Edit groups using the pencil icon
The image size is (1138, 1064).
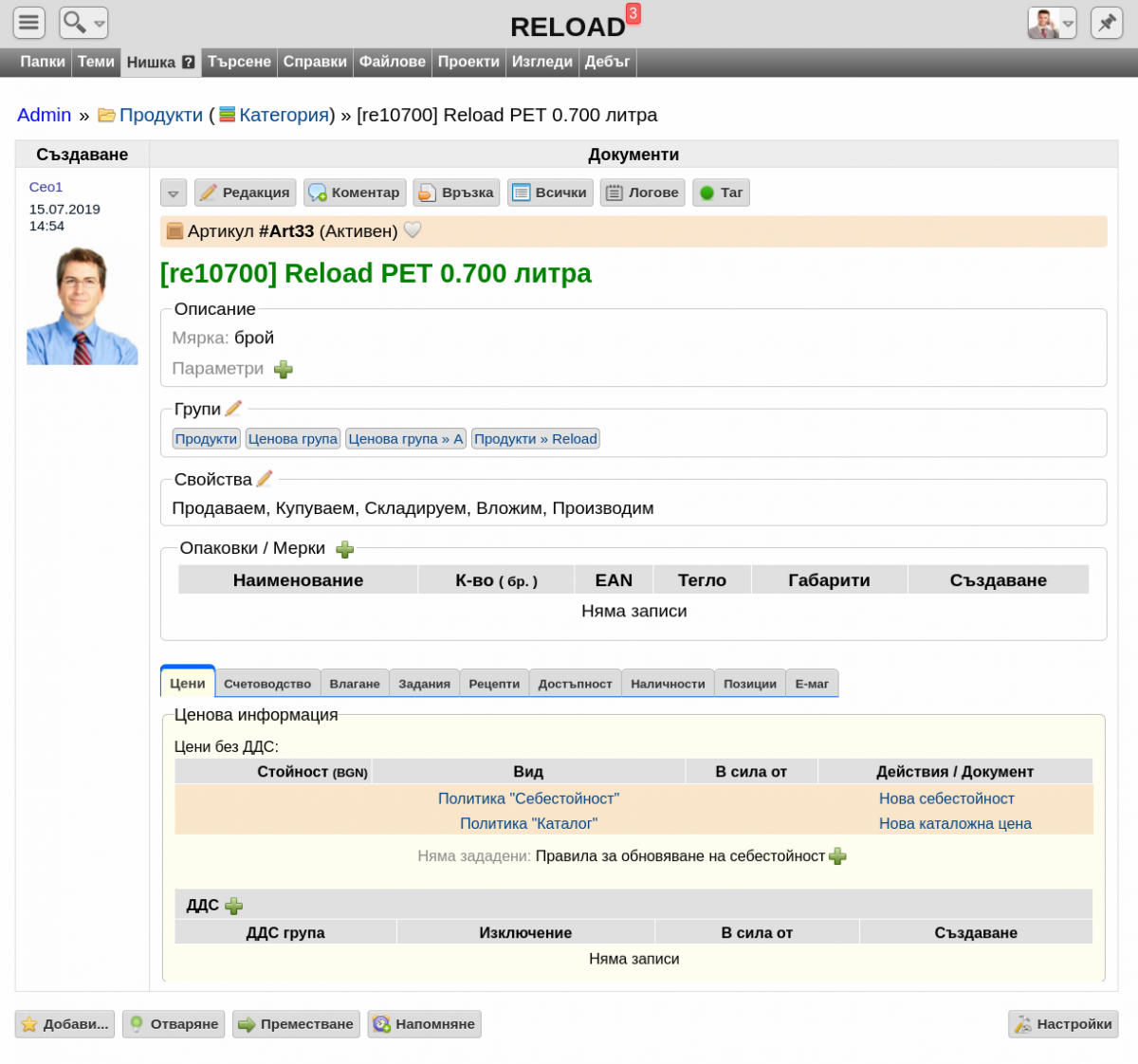pyautogui.click(x=233, y=409)
